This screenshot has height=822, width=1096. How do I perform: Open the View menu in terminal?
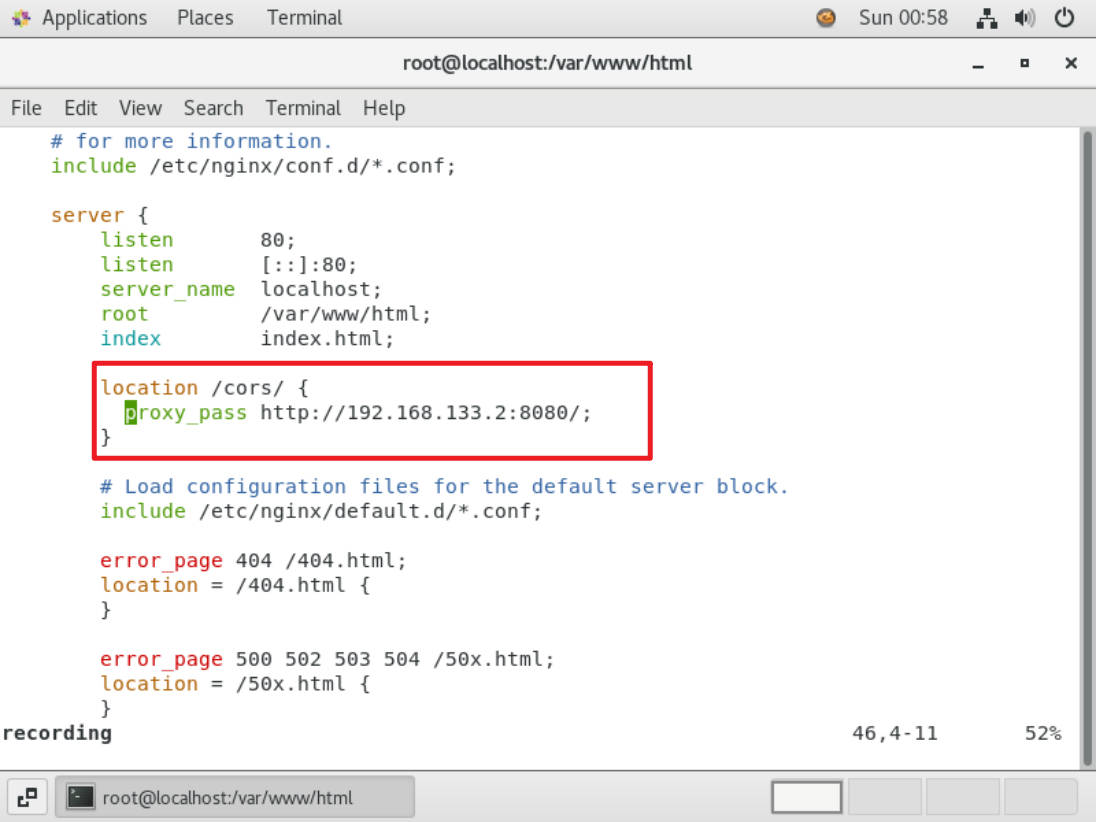pos(140,108)
